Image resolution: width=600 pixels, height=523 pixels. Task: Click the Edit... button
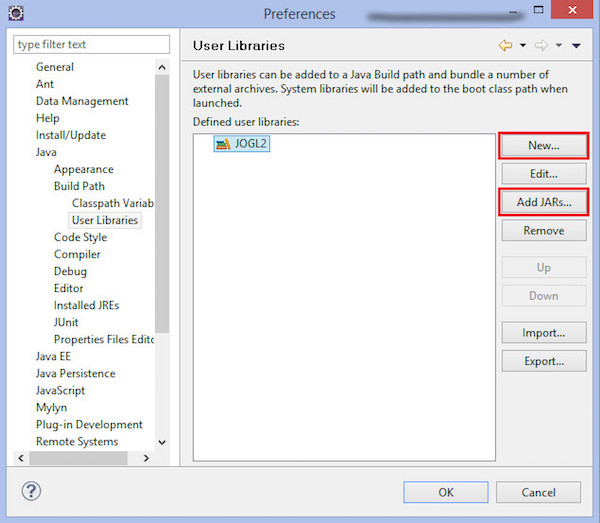[x=543, y=174]
